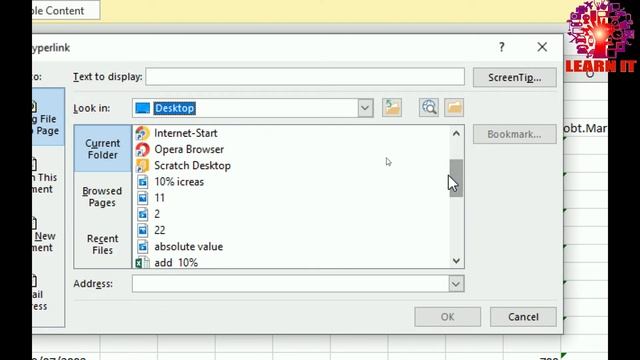Select the Scratch Desktop shortcut icon
This screenshot has width=640, height=360.
[142, 166]
